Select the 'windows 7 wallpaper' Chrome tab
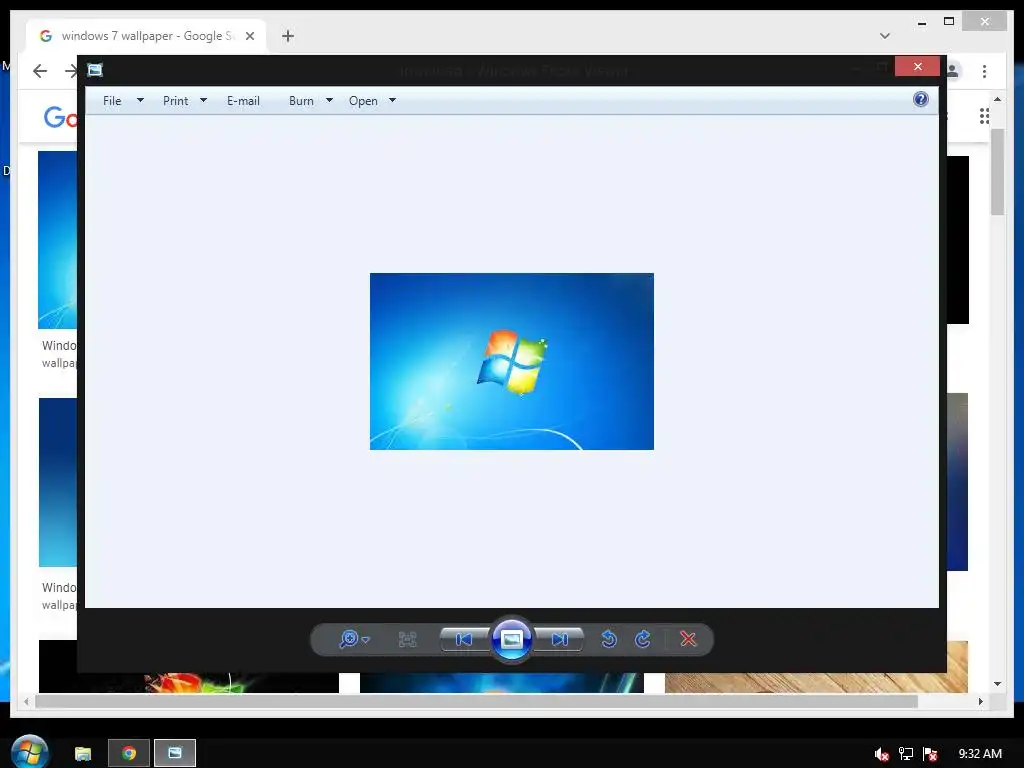This screenshot has width=1024, height=768. click(x=146, y=36)
